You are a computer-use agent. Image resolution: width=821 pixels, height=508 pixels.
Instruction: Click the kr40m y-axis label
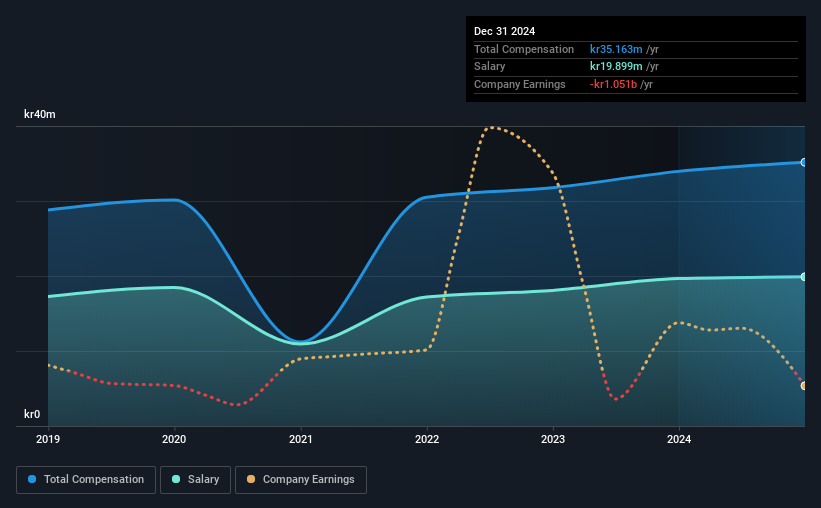tap(40, 114)
